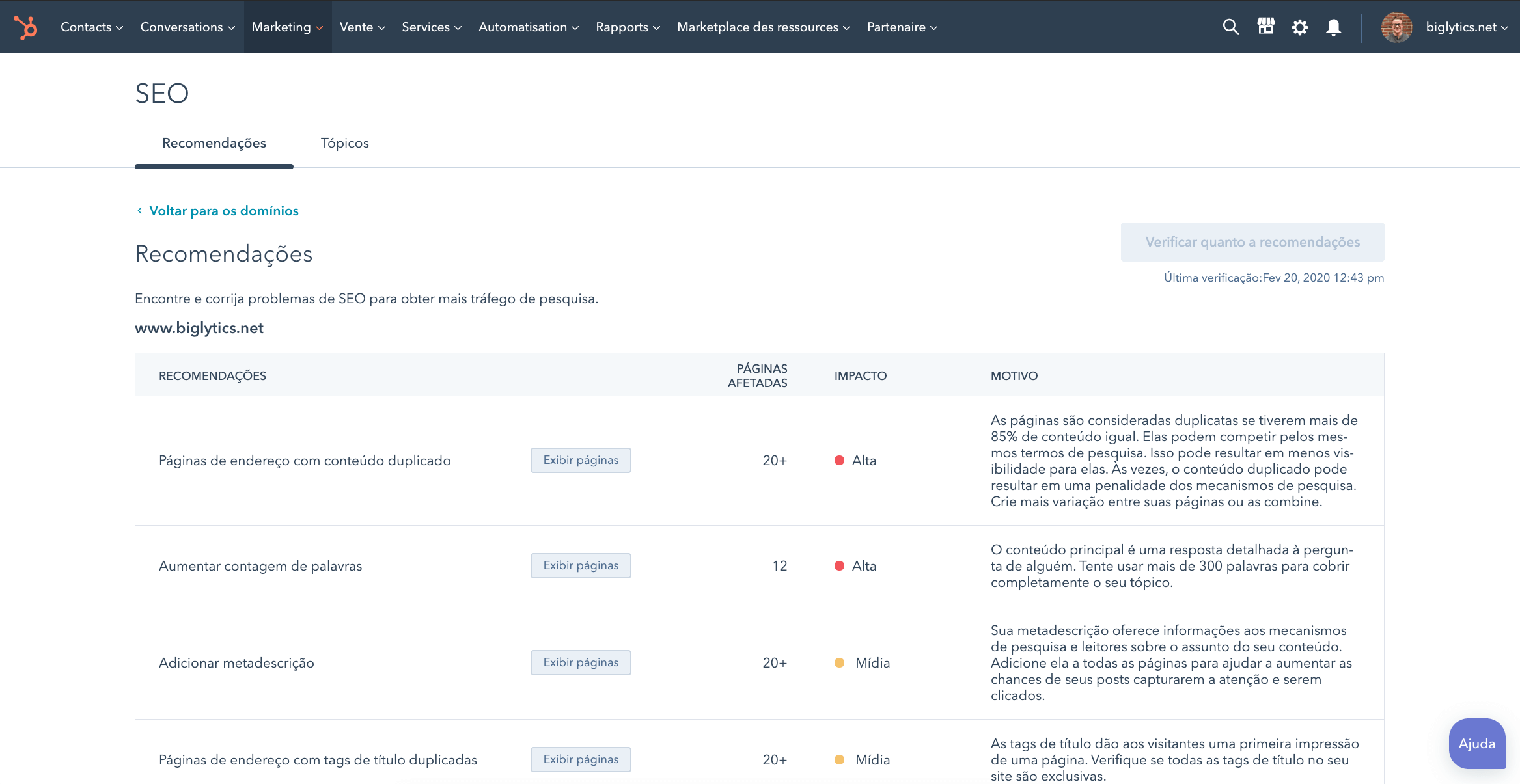
Task: Open the Contacts menu
Action: [90, 27]
